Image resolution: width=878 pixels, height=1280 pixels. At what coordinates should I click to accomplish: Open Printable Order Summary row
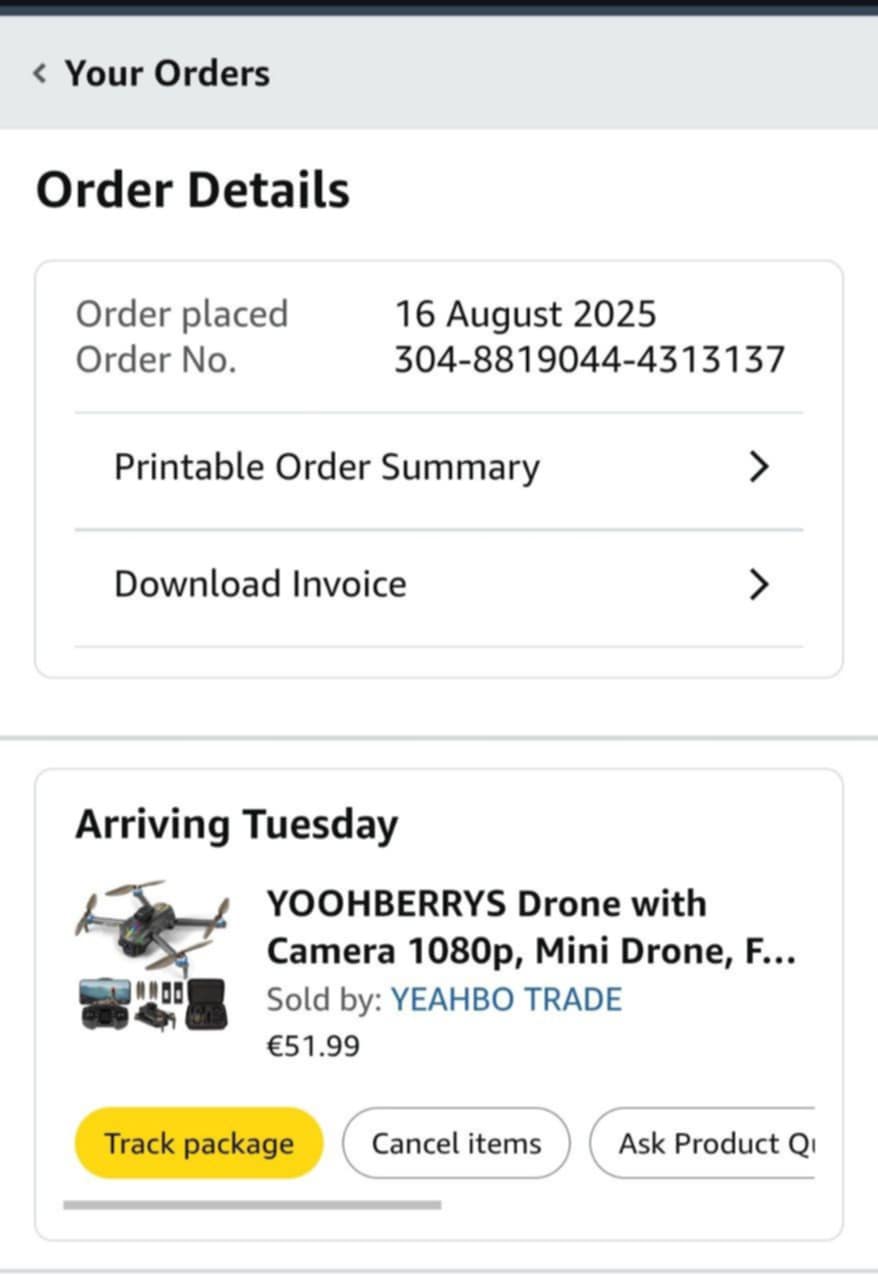(x=439, y=470)
